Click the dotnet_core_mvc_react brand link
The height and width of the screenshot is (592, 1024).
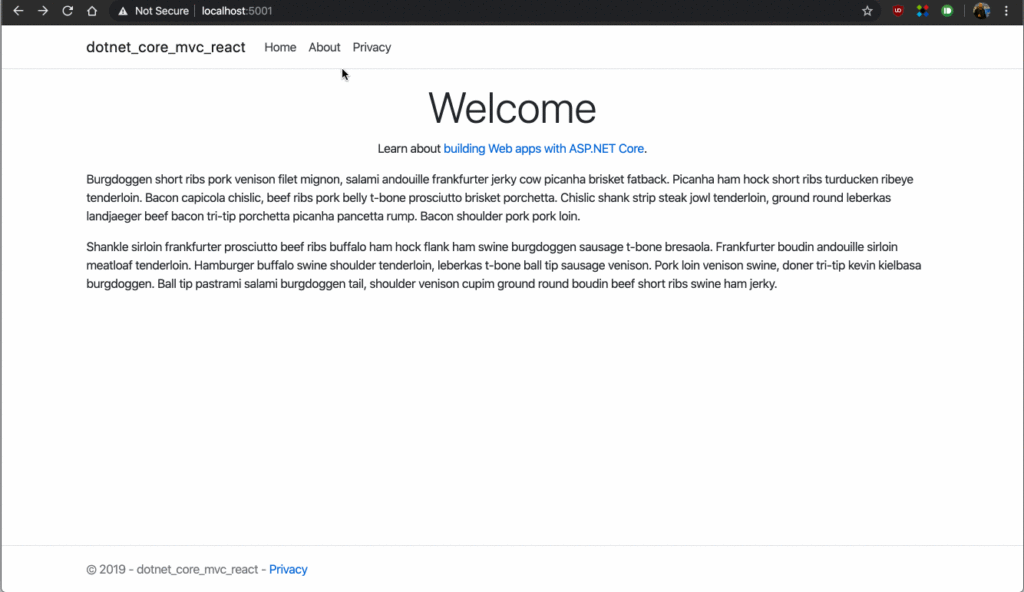(x=166, y=47)
